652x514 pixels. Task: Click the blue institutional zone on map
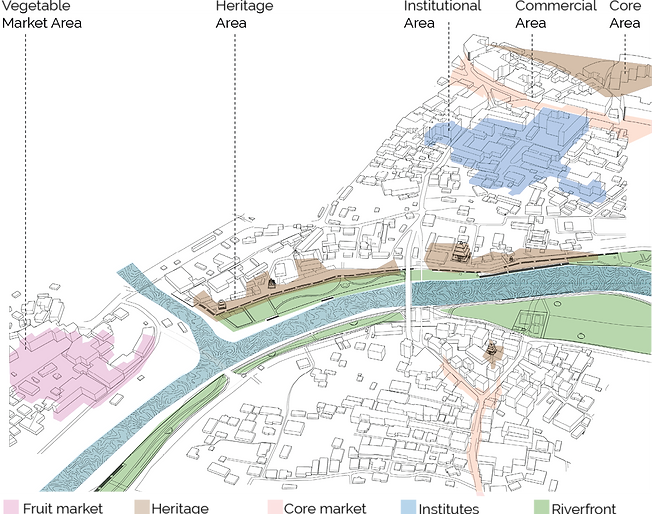[516, 150]
